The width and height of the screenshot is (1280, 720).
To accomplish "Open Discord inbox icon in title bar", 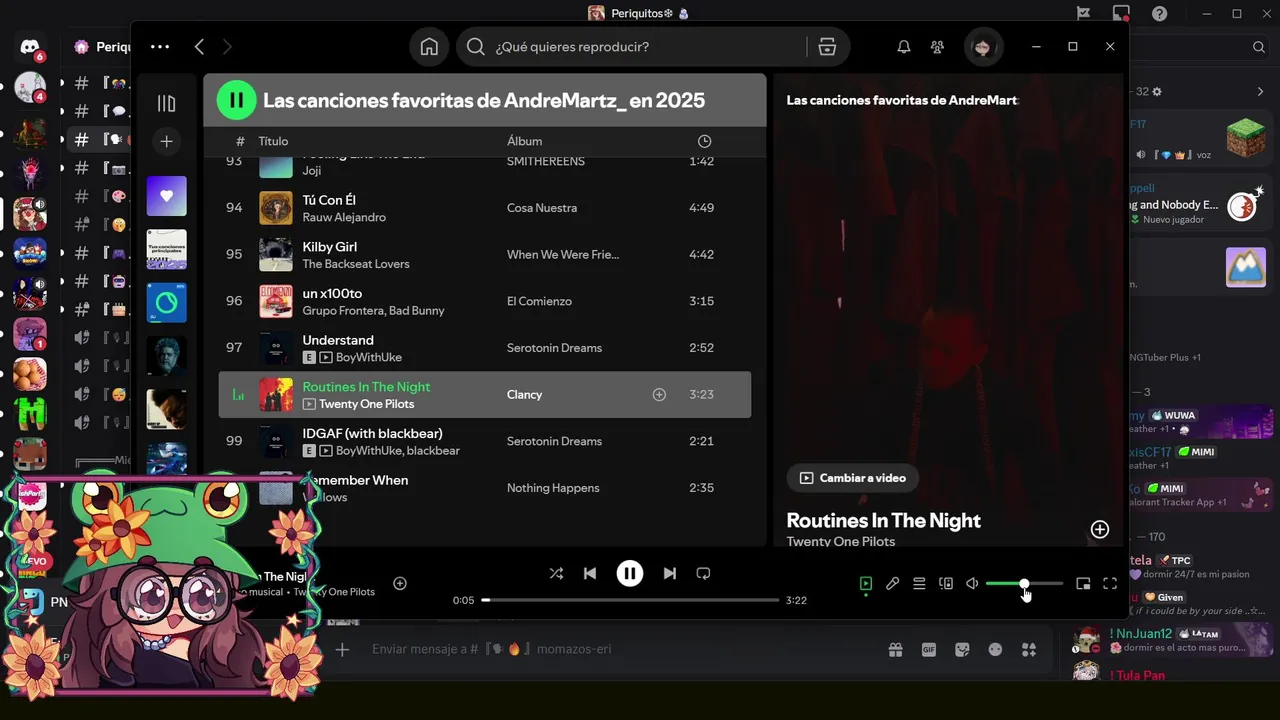I will point(1121,14).
